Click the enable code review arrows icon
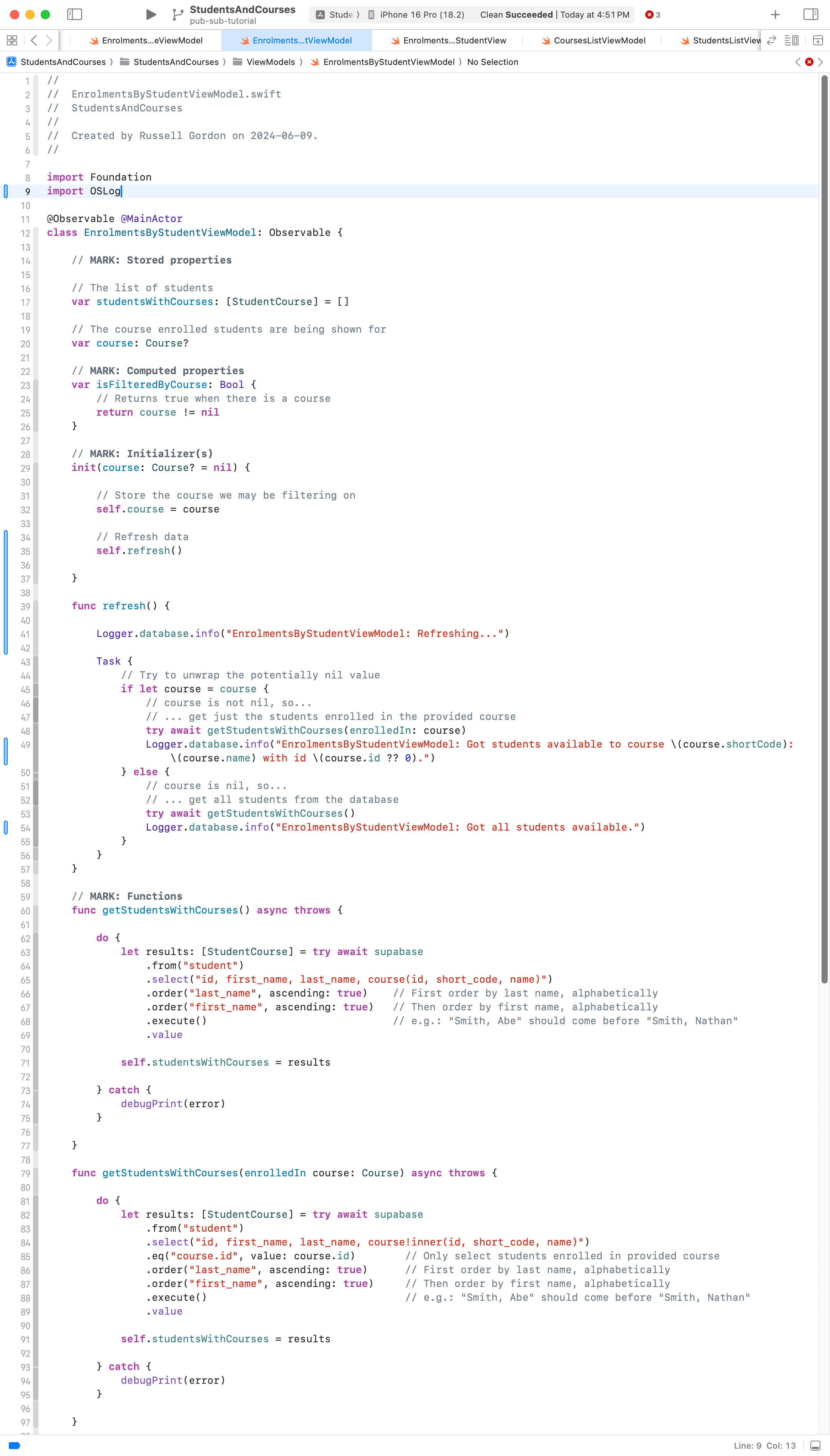The height and width of the screenshot is (1456, 830). pos(771,40)
